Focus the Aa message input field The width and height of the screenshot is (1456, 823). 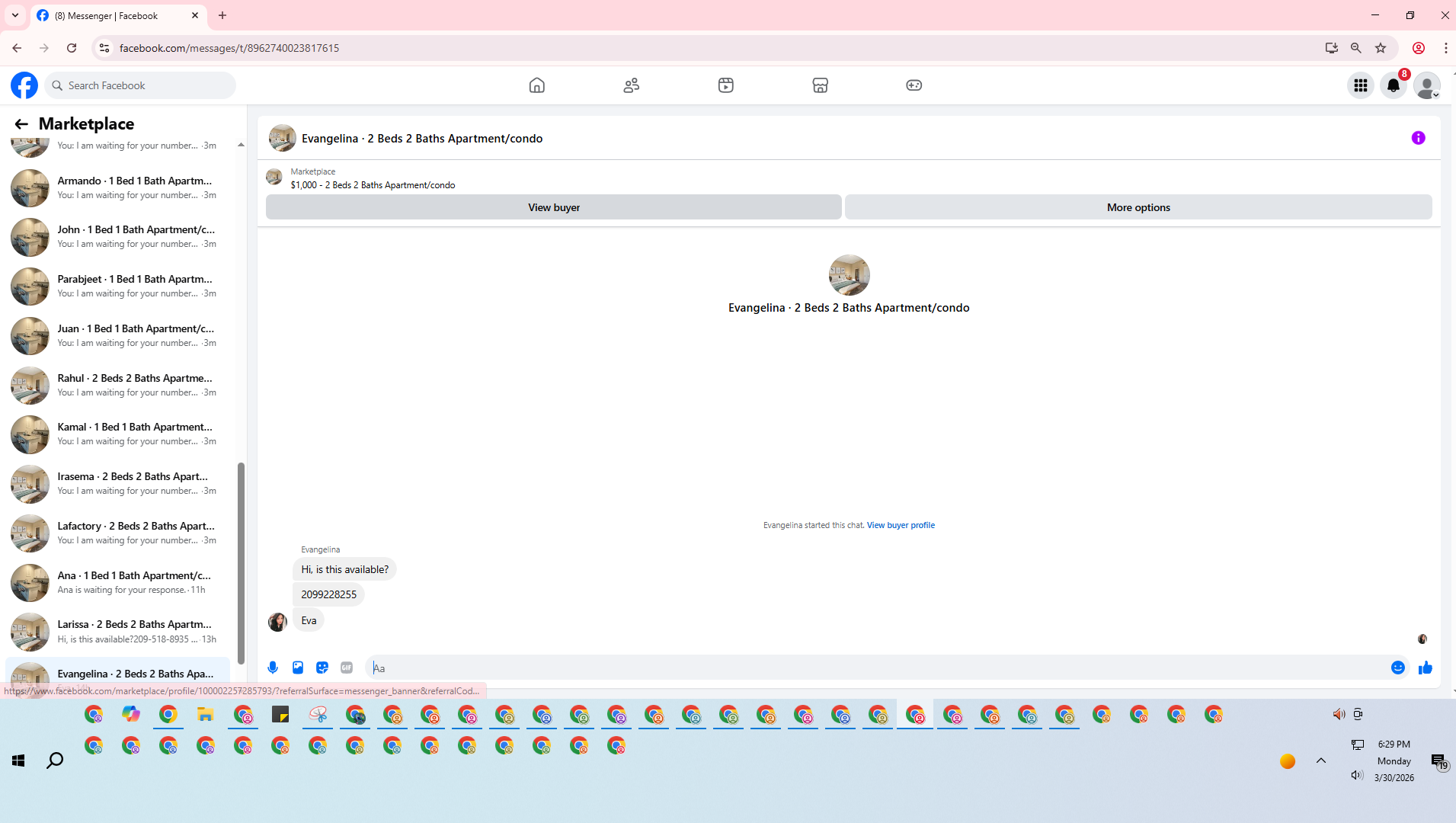(x=876, y=668)
